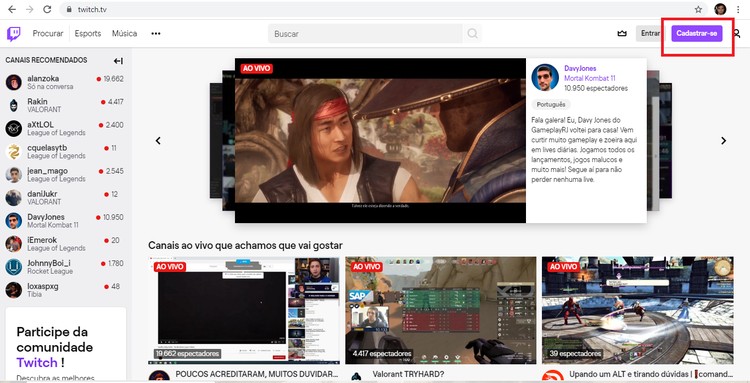The image size is (750, 383).
Task: Click DavyJones avatar in featured stream panel
Action: [545, 77]
